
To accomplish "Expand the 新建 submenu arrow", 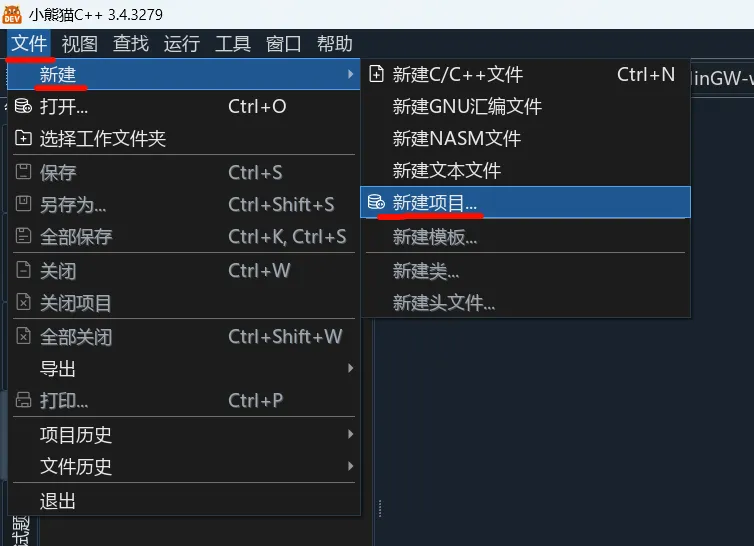I will tap(350, 74).
